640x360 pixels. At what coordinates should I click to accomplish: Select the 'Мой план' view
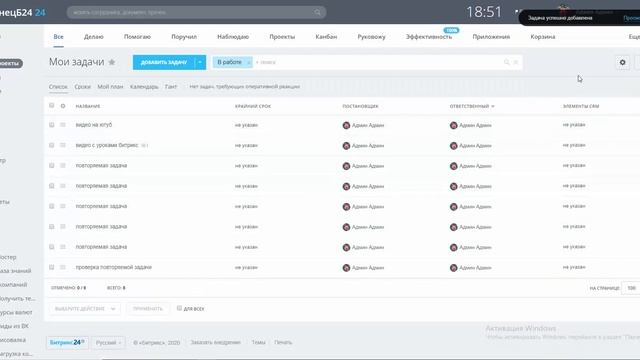110,87
